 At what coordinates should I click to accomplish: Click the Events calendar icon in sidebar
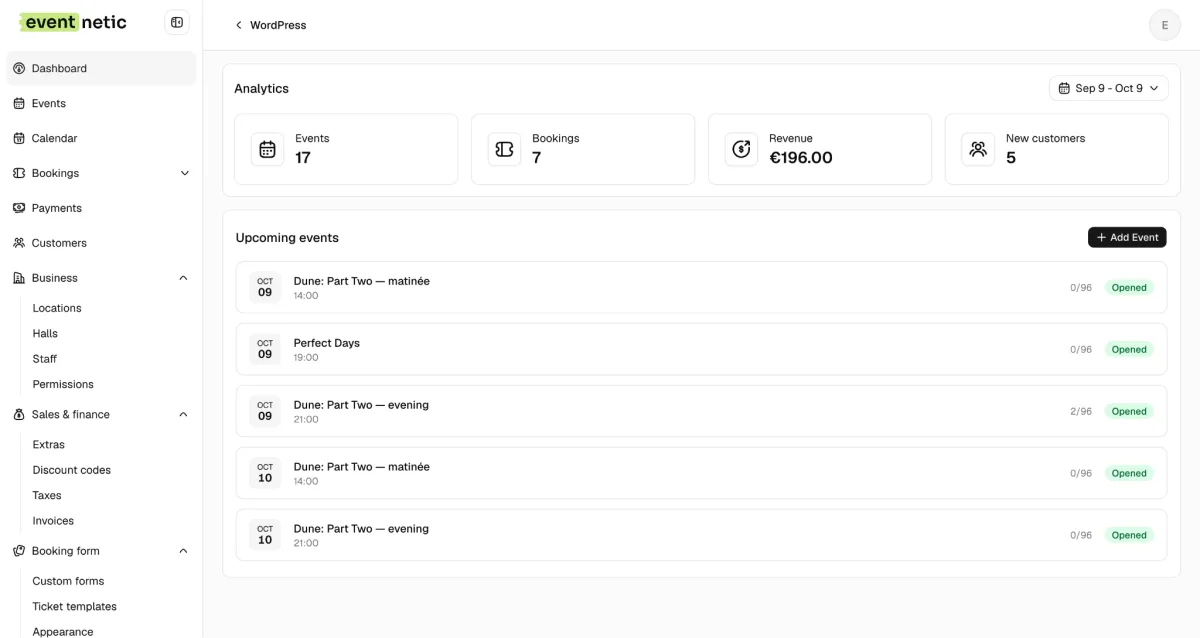click(x=19, y=103)
